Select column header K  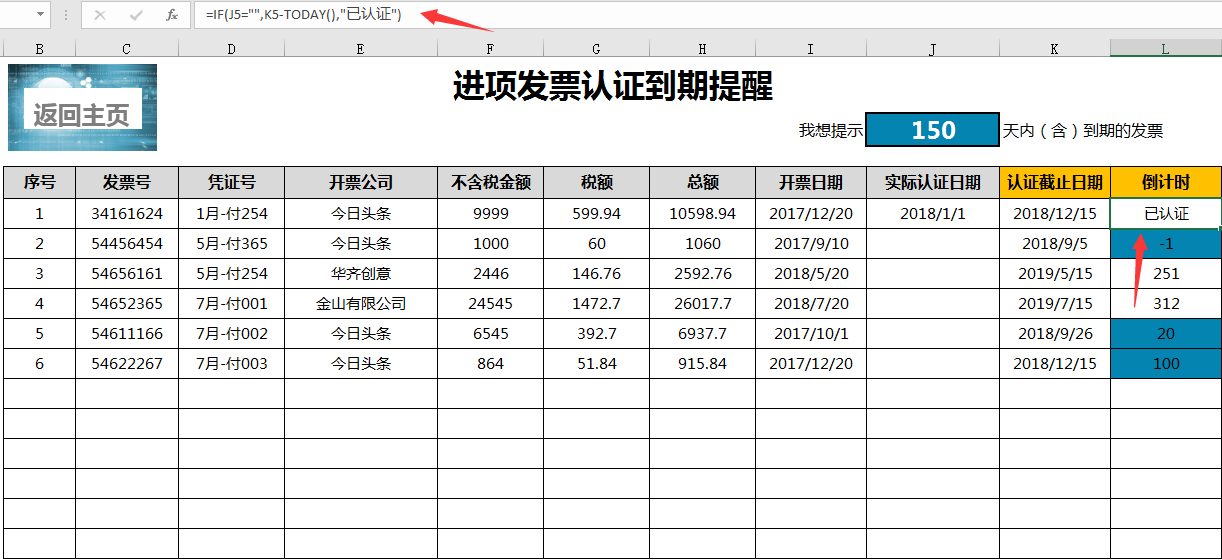[x=1055, y=48]
